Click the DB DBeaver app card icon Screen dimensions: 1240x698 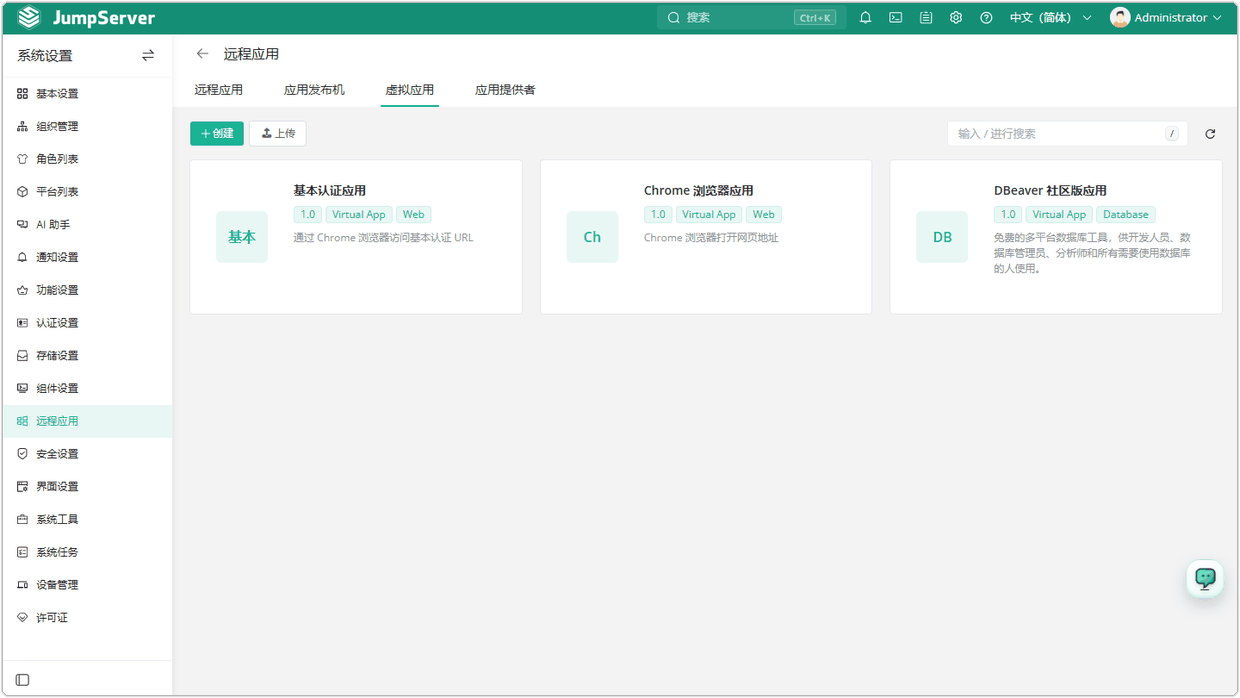[x=942, y=237]
